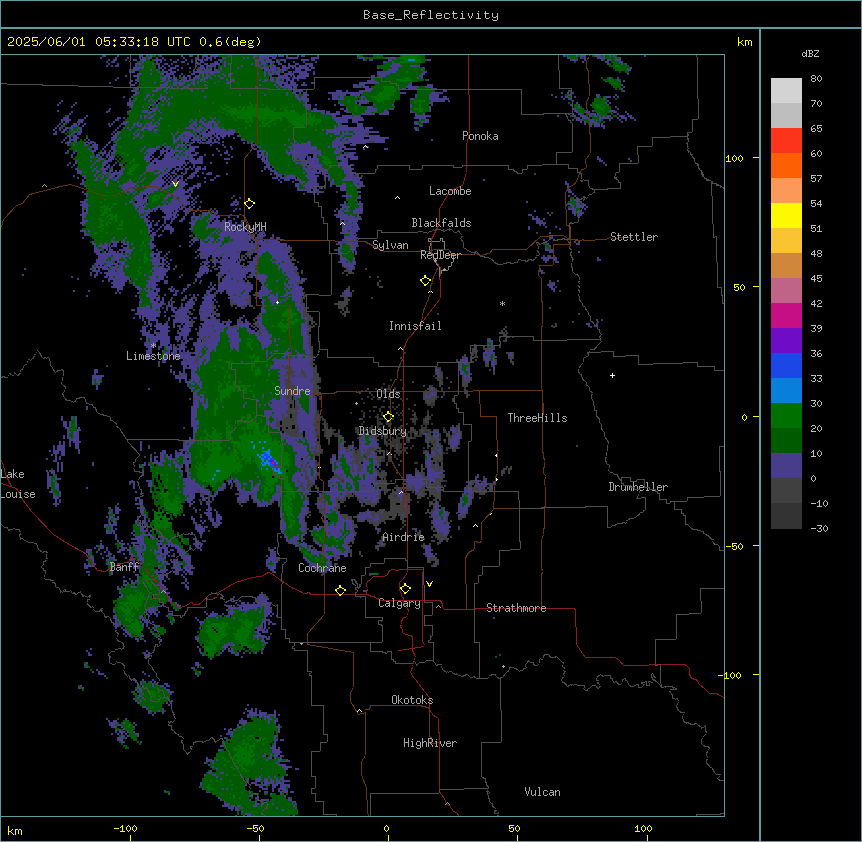Click the Drumheller label
The image size is (862, 842).
[x=638, y=487]
